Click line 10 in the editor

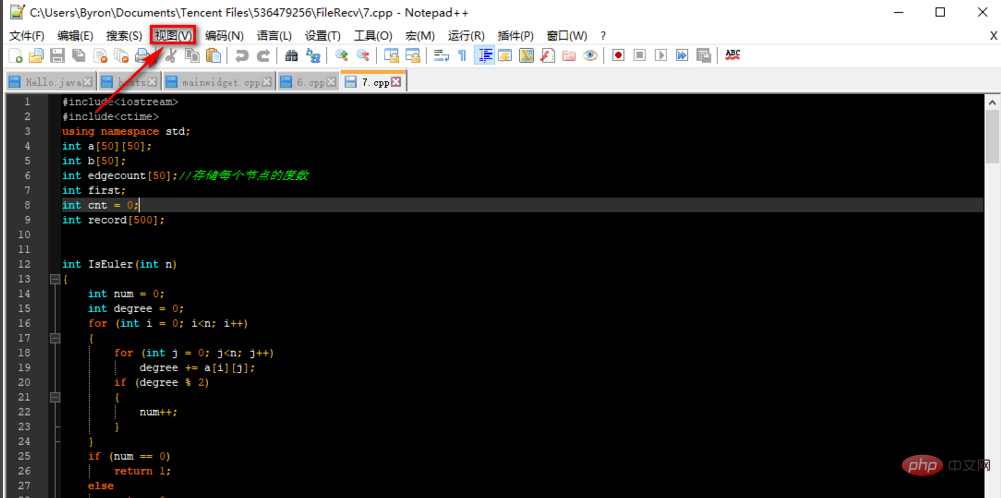tap(400, 234)
